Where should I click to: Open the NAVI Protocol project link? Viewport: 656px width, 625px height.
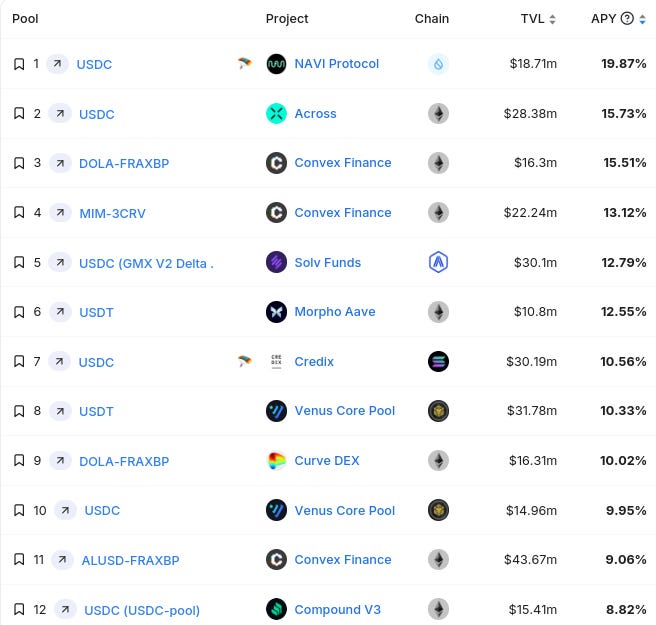point(336,64)
